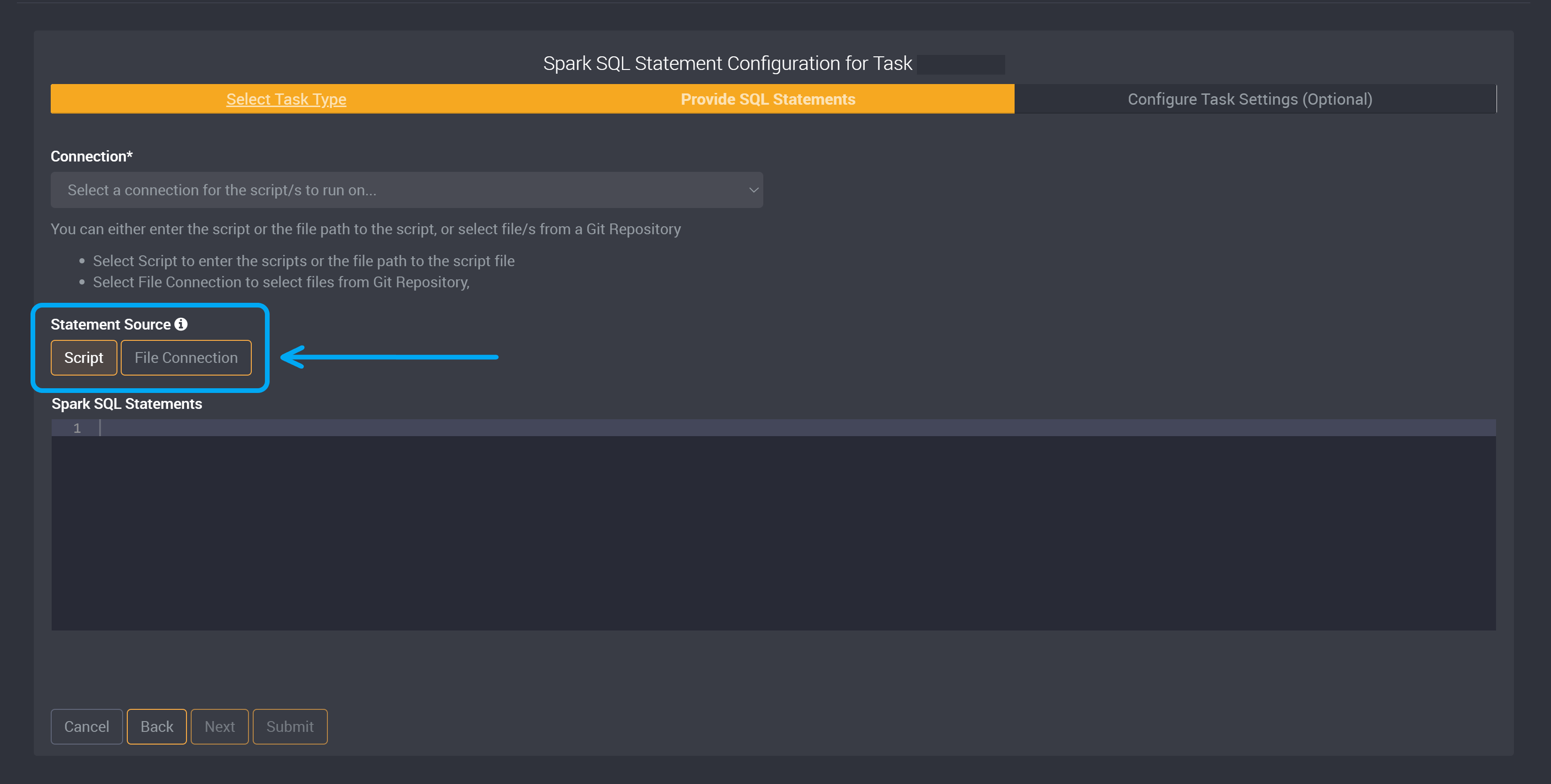Open the Connection dropdown
The height and width of the screenshot is (784, 1551).
[x=406, y=190]
